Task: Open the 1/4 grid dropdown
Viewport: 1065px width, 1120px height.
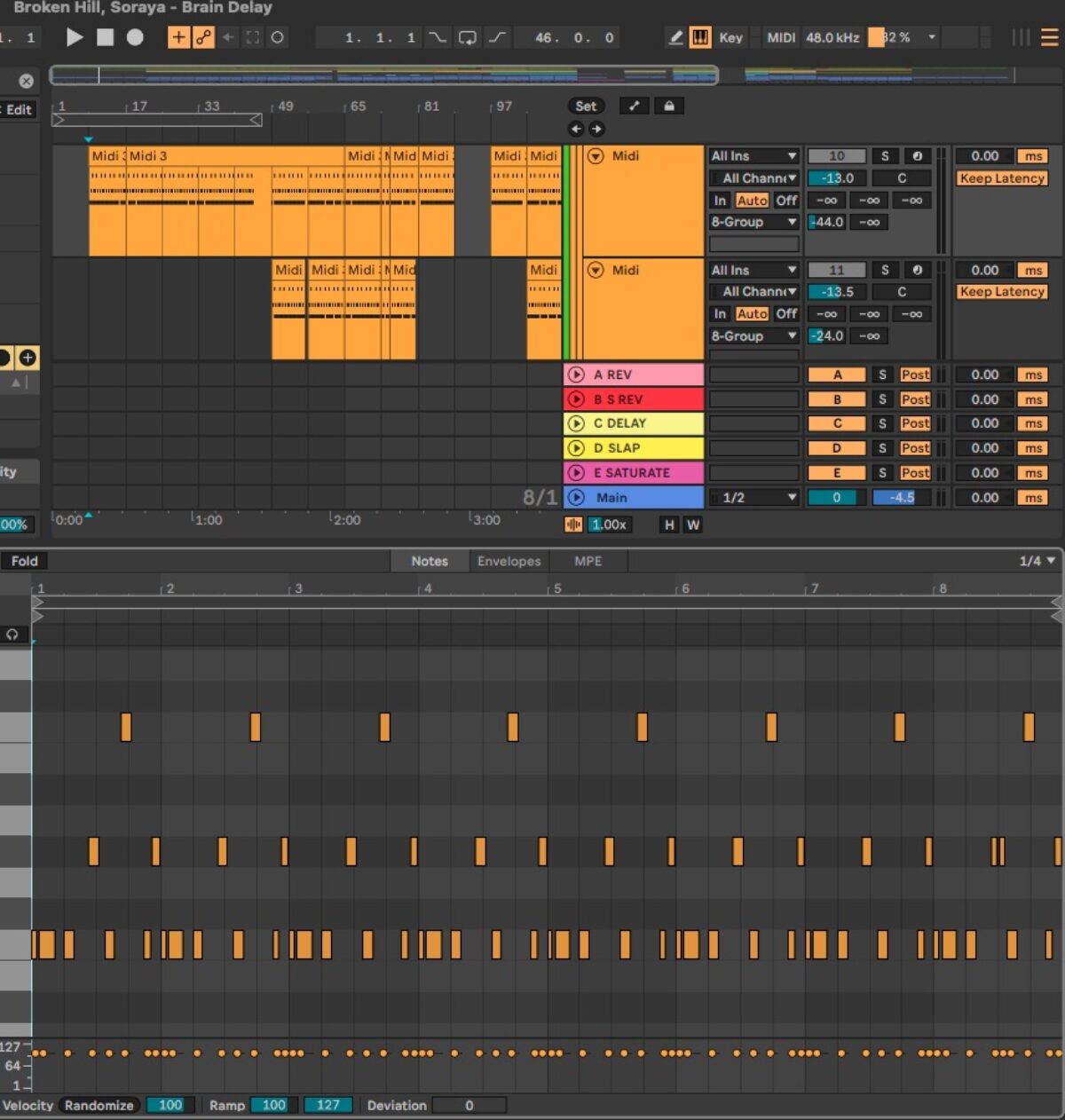Action: (1037, 561)
